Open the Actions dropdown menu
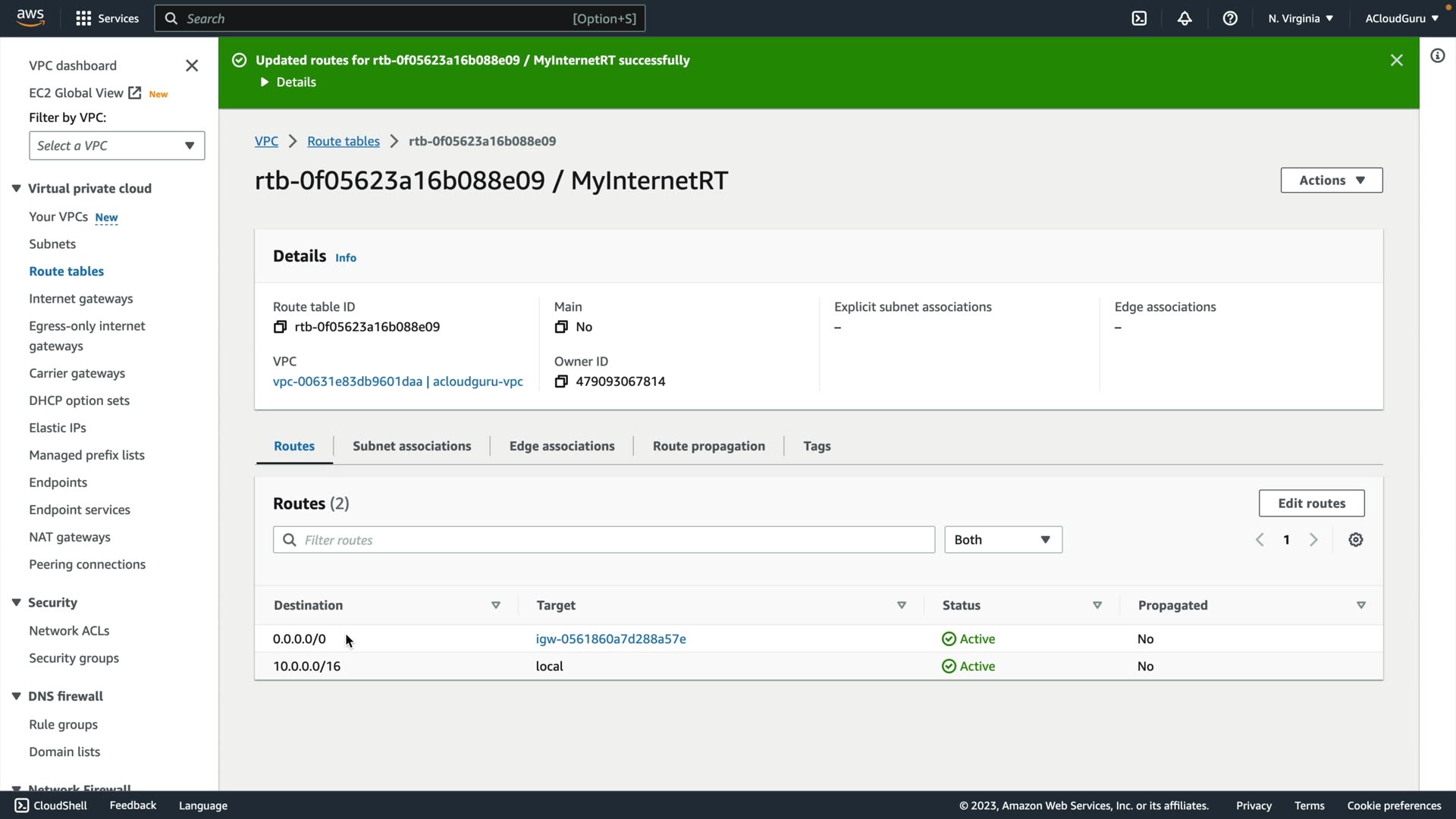Viewport: 1456px width, 819px height. click(1331, 180)
